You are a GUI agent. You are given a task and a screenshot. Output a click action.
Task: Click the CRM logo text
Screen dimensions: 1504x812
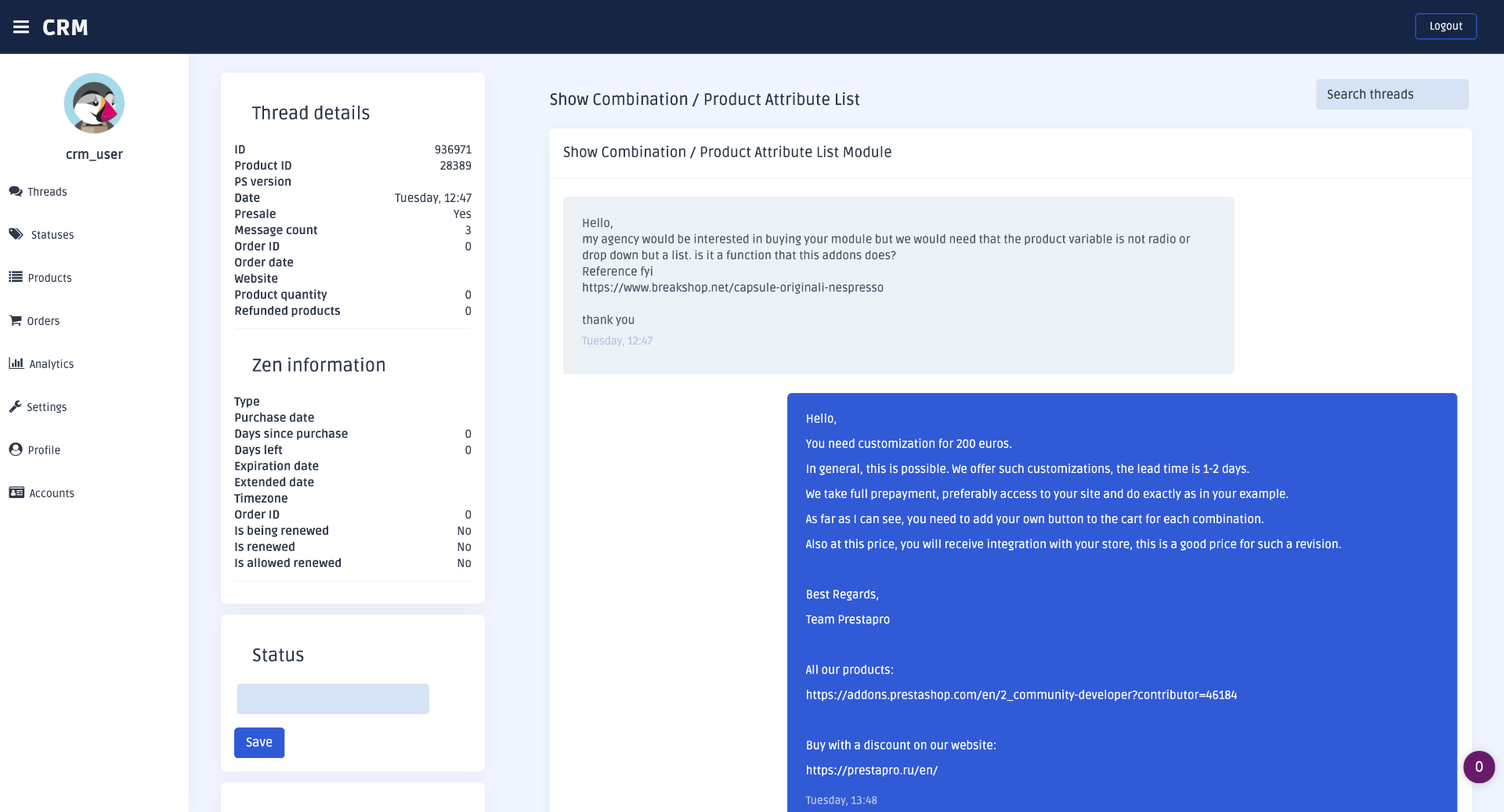click(x=65, y=27)
